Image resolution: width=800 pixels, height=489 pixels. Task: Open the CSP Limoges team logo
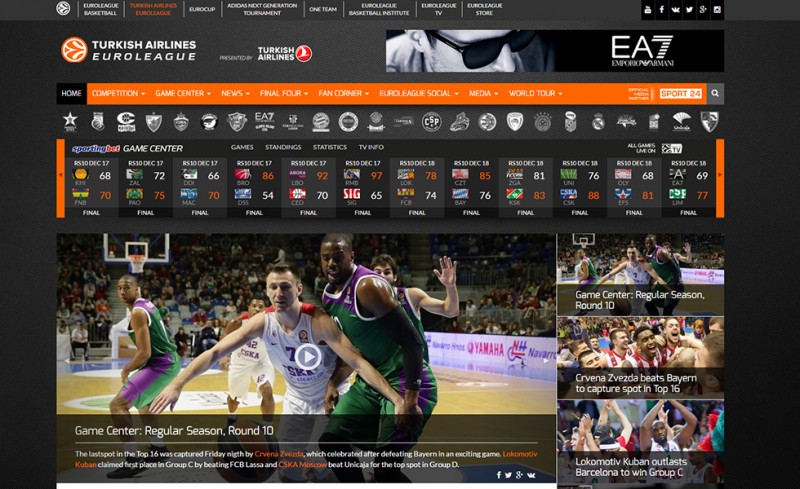(431, 122)
